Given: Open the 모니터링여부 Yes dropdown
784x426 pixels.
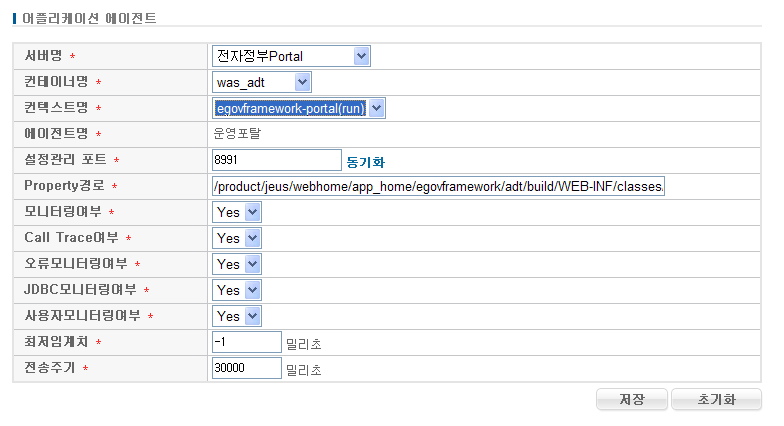Looking at the screenshot, I should 237,212.
